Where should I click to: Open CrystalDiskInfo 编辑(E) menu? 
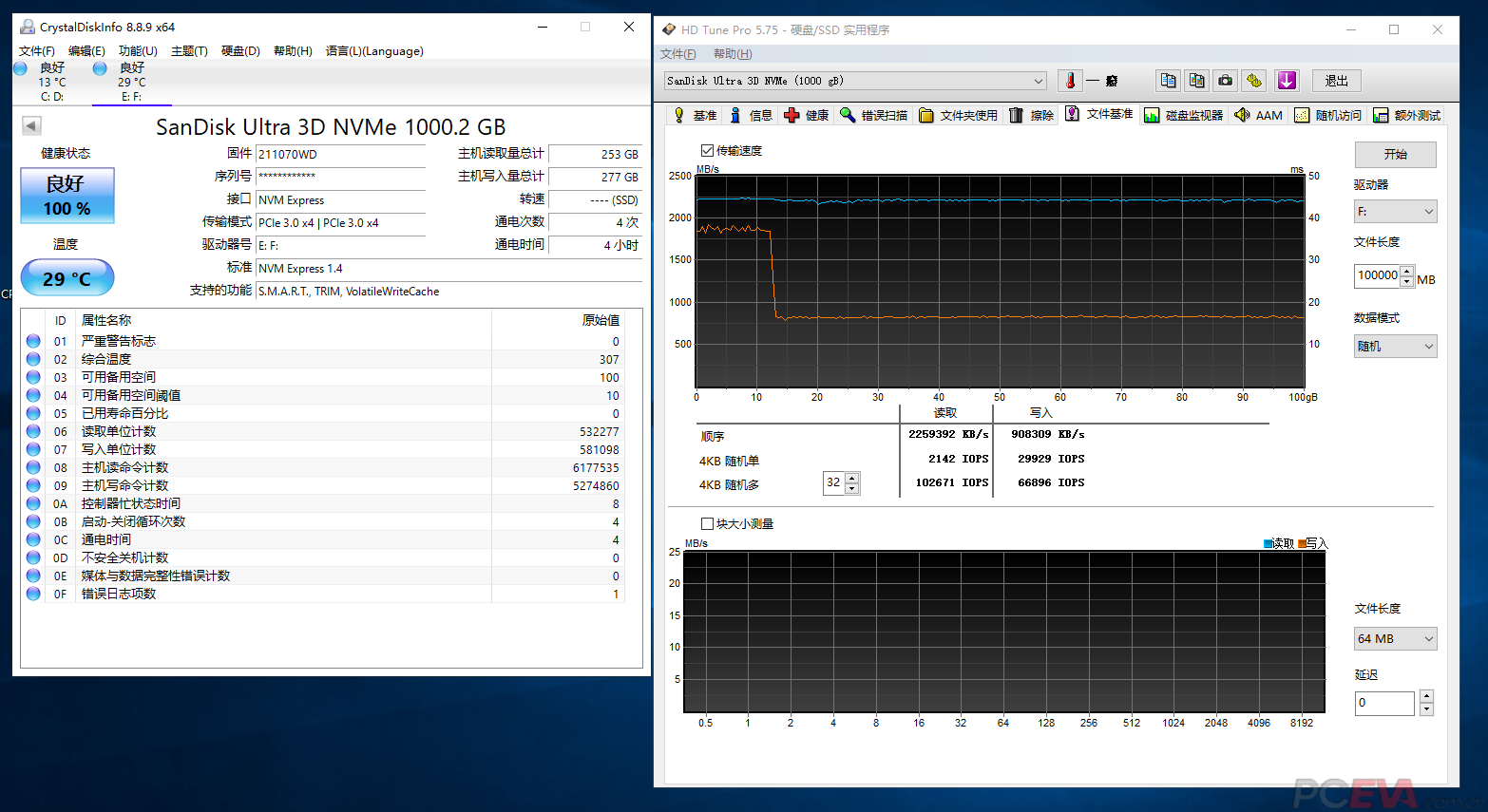pyautogui.click(x=86, y=51)
